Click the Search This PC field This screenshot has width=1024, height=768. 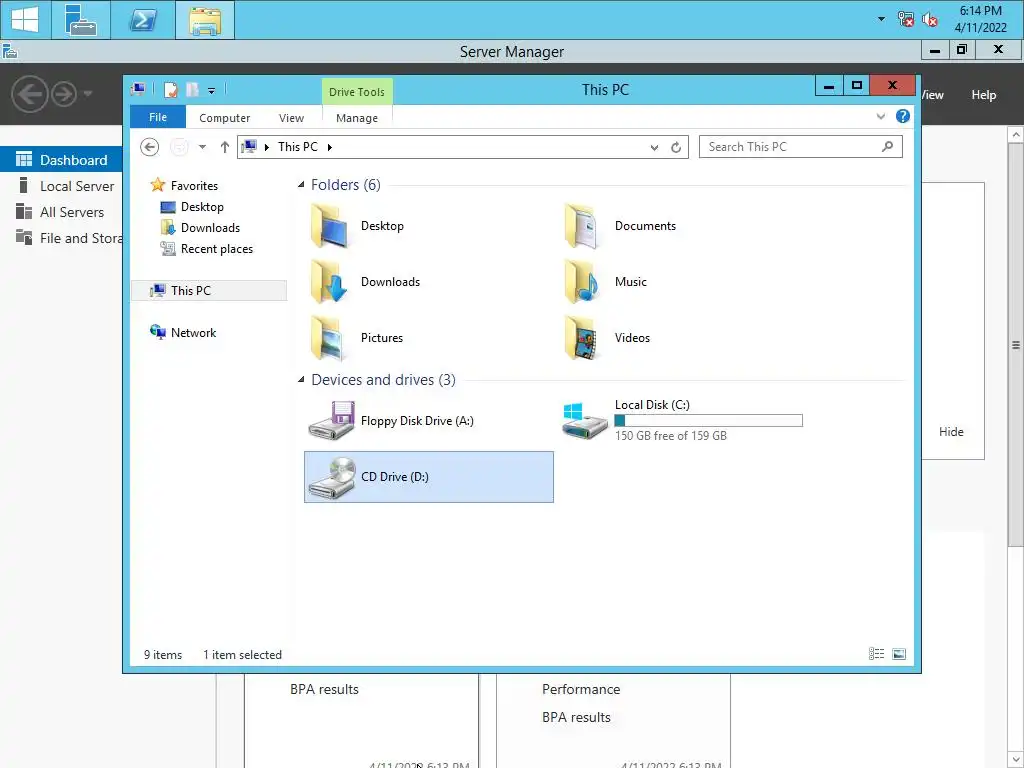[x=801, y=147]
